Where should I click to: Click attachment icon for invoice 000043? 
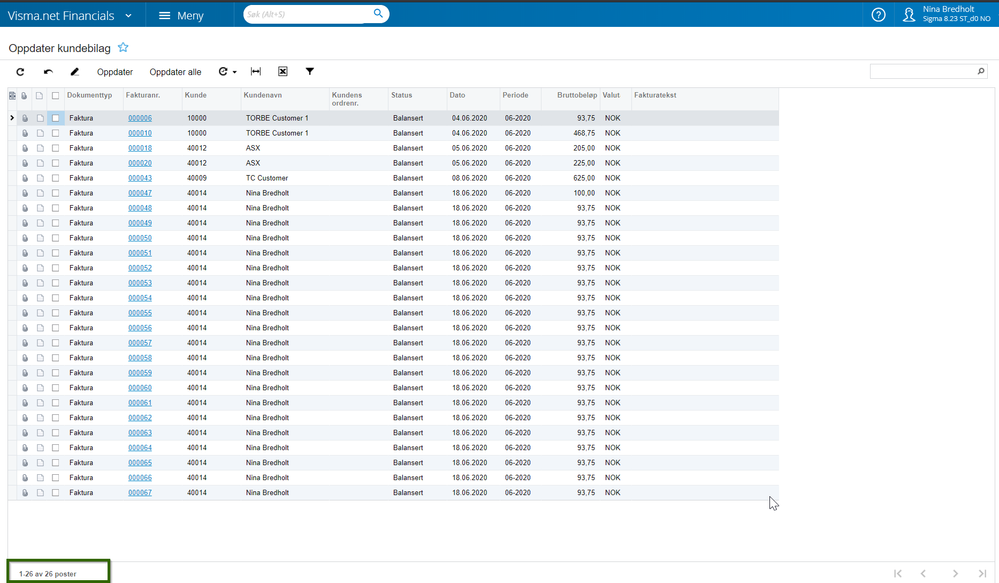click(25, 178)
